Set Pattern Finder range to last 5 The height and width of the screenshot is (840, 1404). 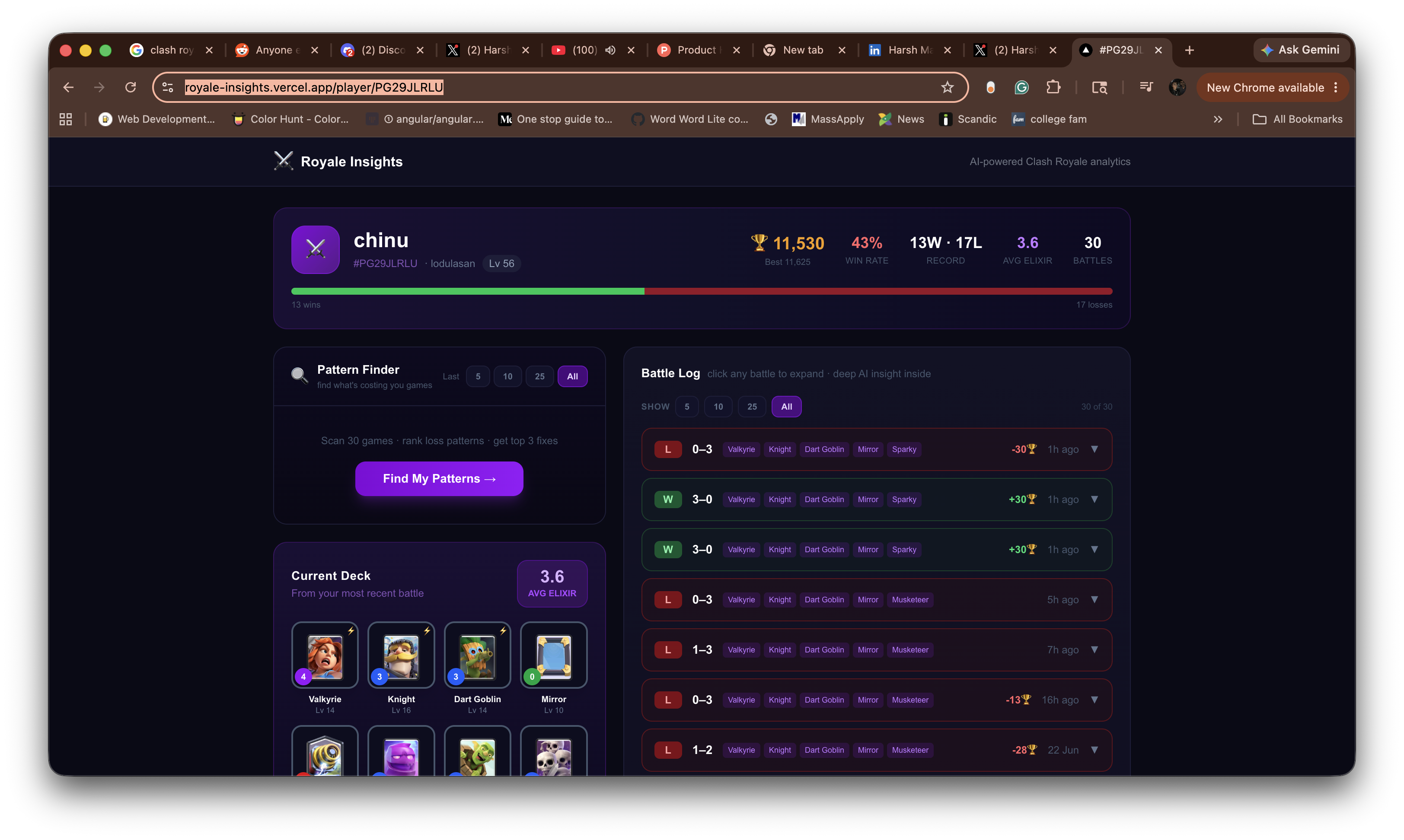point(478,376)
